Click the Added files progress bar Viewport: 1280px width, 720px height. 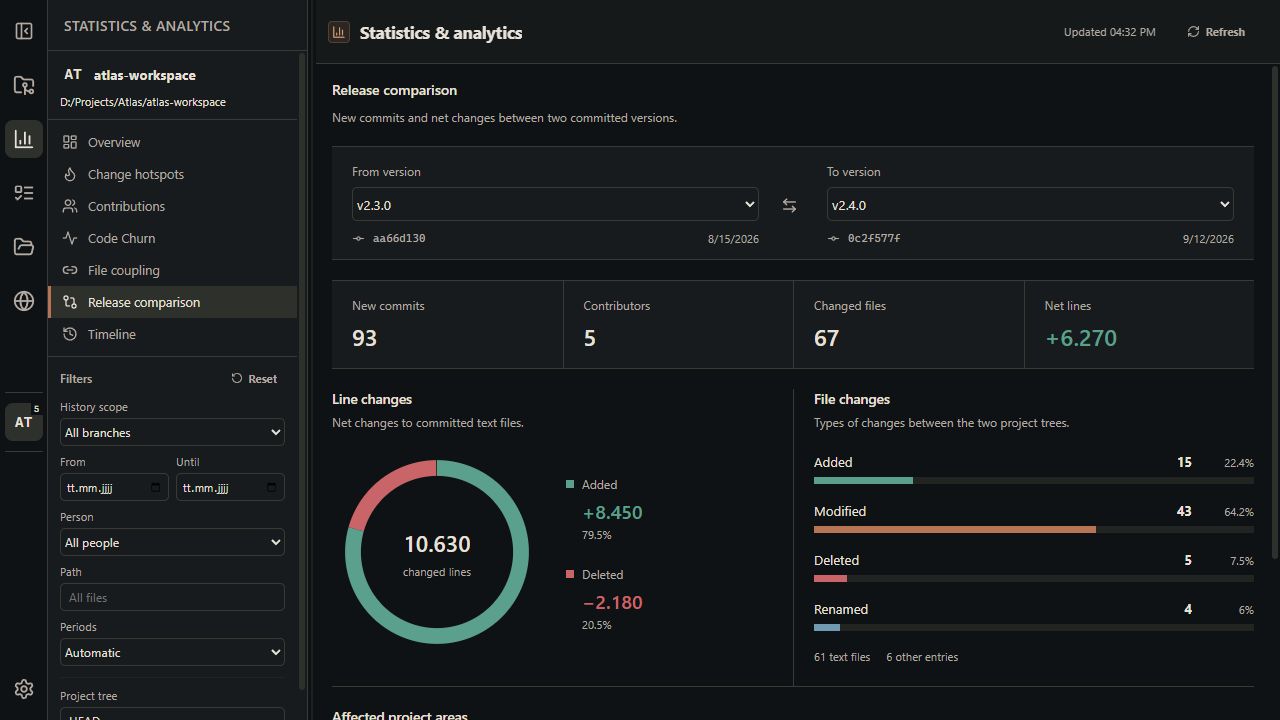[x=1033, y=481]
